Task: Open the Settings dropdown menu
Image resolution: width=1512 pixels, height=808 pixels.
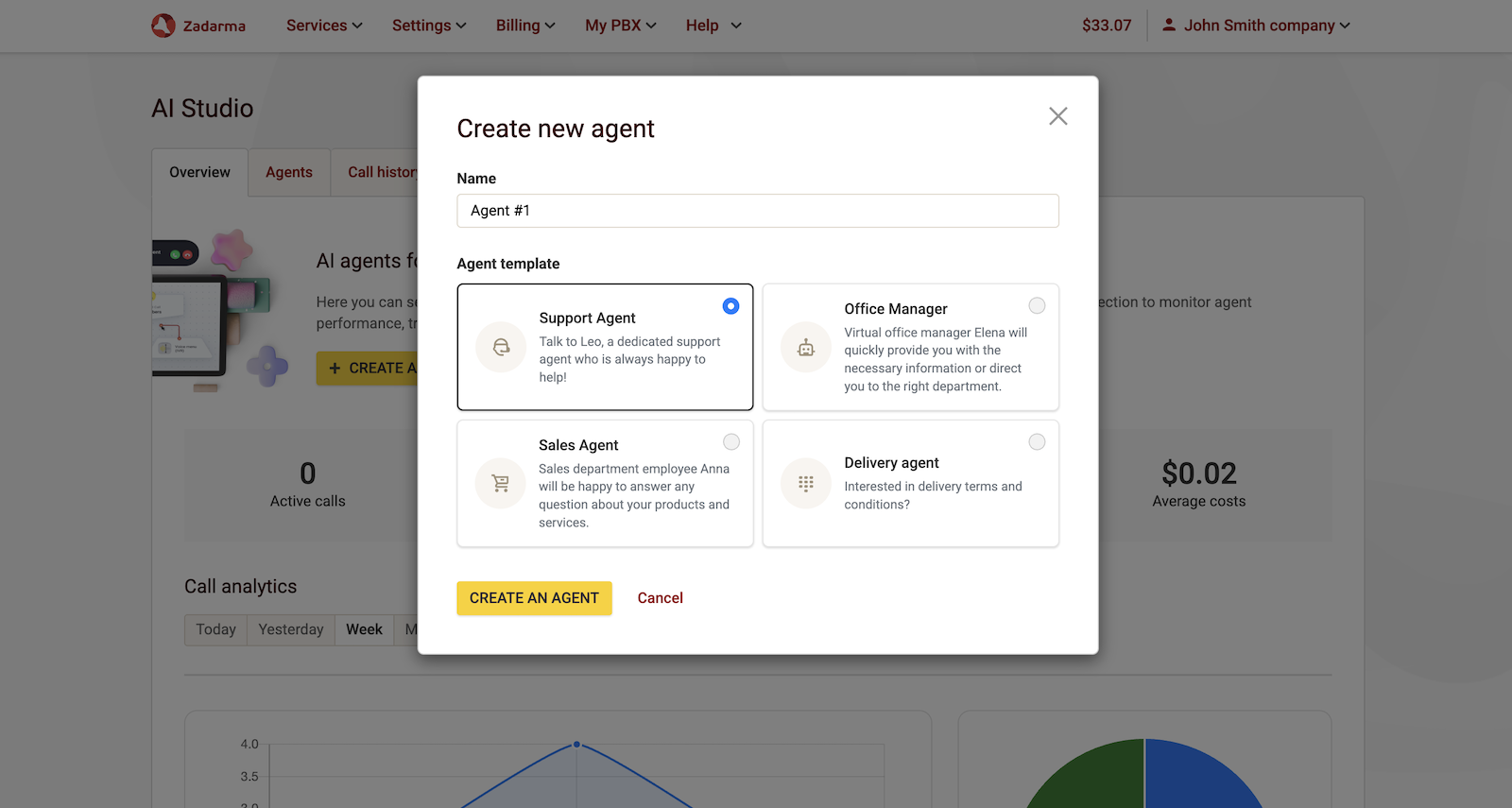Action: coord(429,26)
